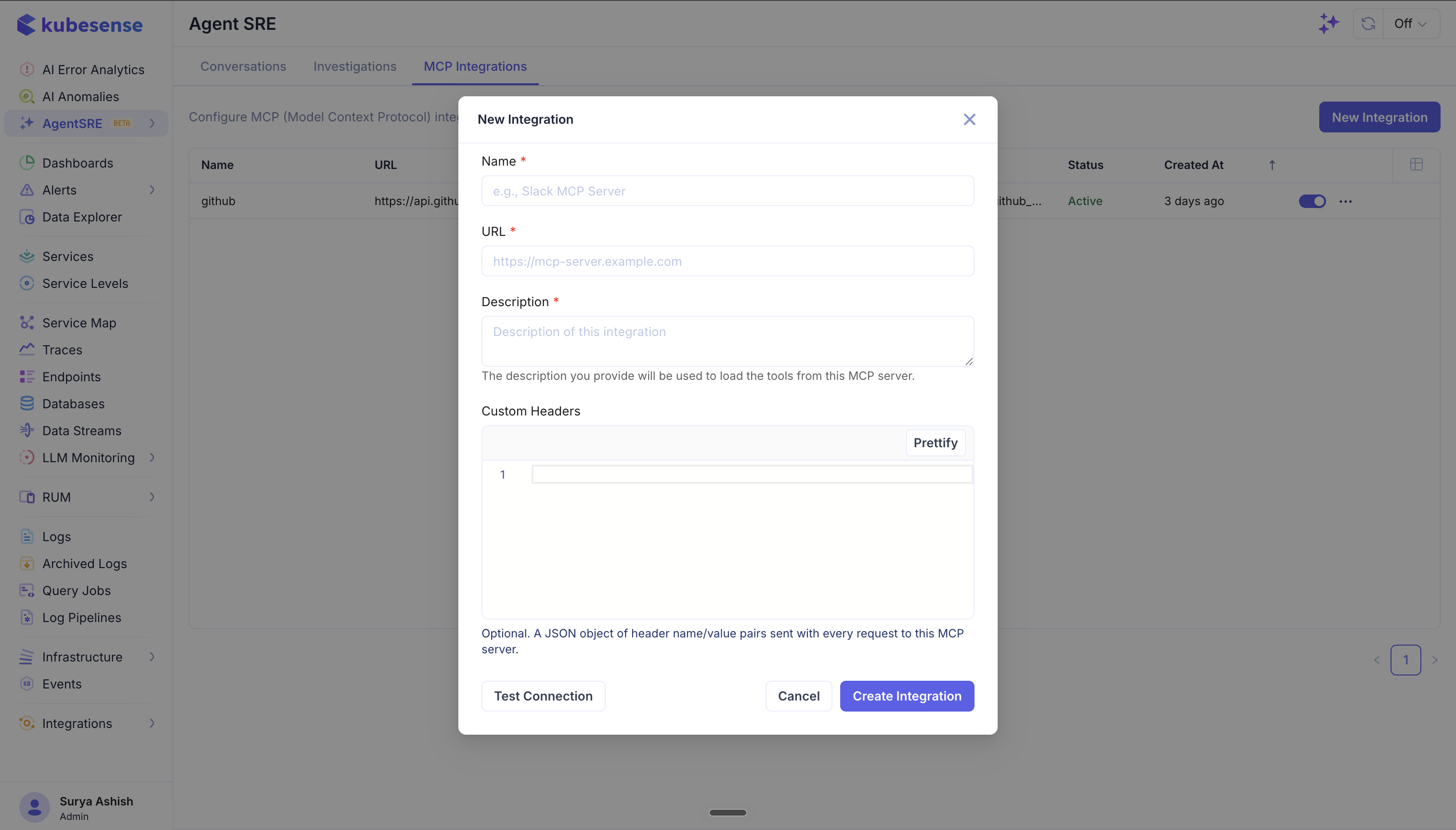
Task: Click the Description text area
Action: coord(728,341)
